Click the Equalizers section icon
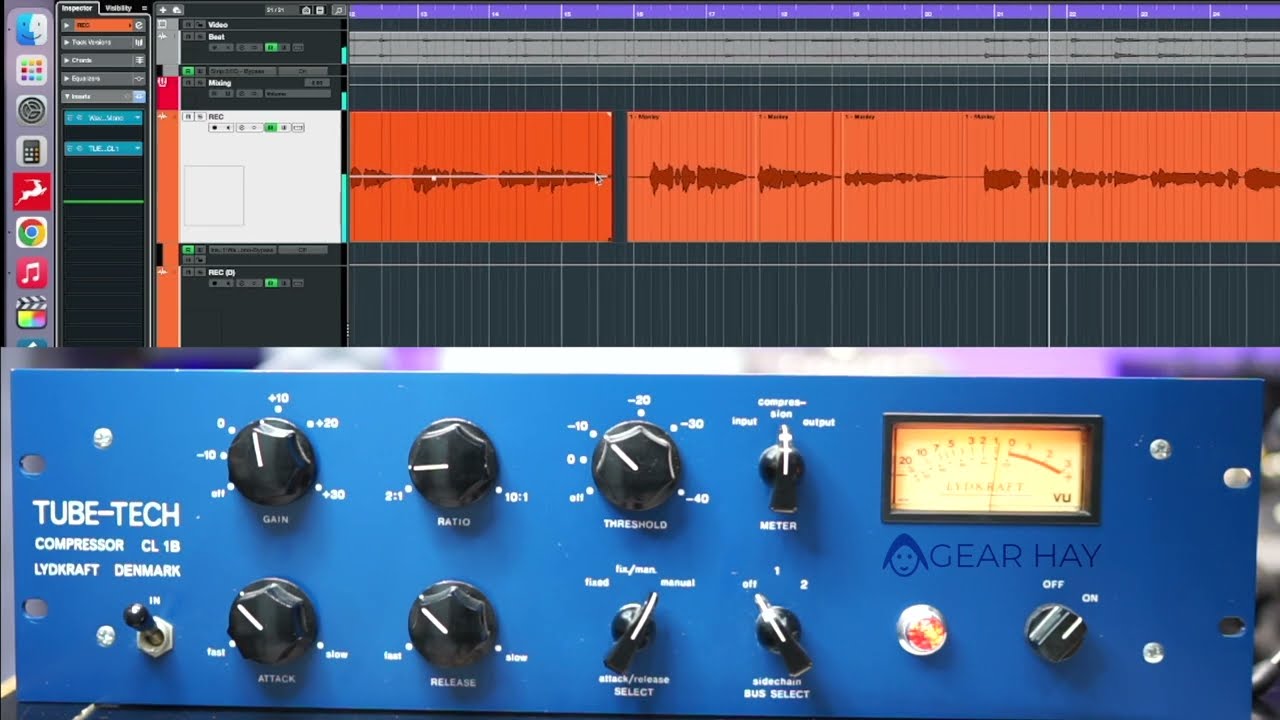The width and height of the screenshot is (1280, 720). 139,78
